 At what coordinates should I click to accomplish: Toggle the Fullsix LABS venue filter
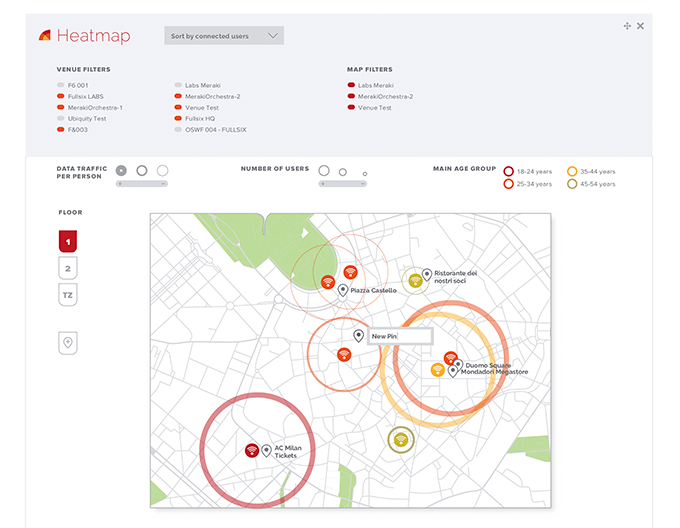[62, 96]
